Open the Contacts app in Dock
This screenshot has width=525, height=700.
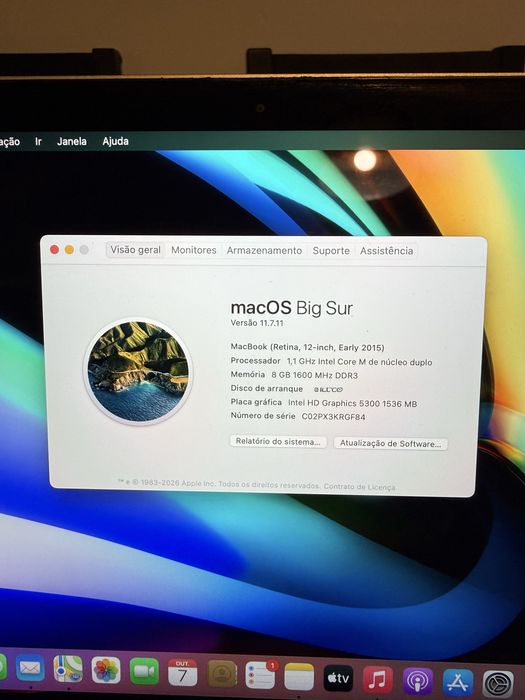(x=222, y=674)
